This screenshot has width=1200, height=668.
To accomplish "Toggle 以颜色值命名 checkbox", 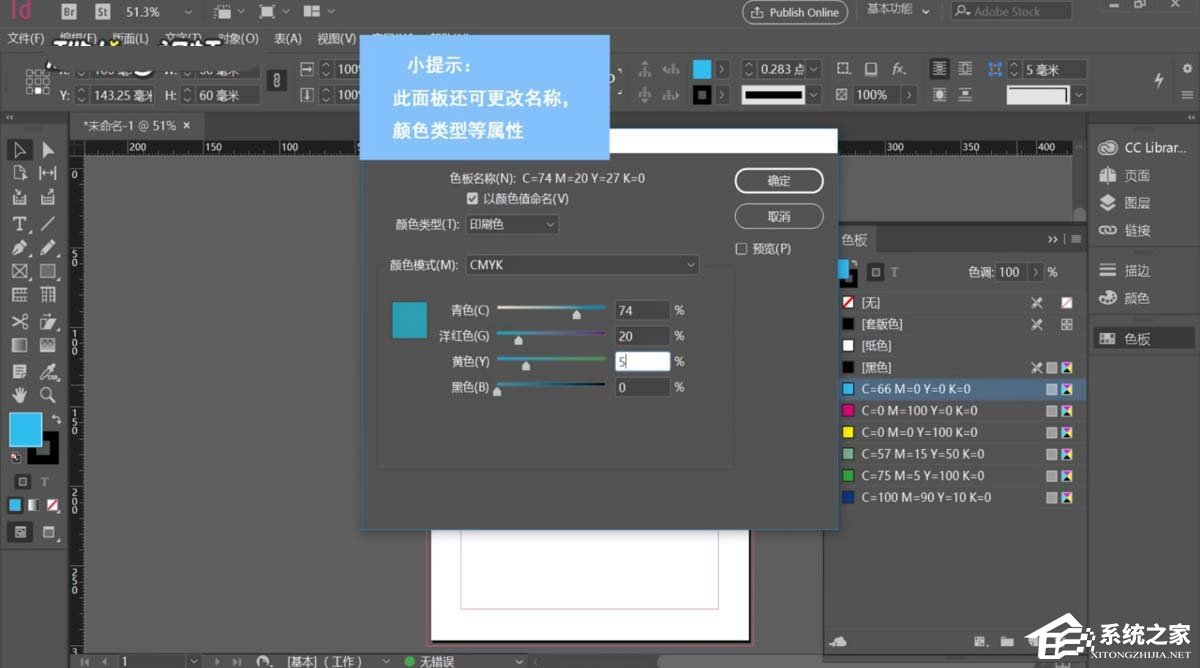I will 472,199.
